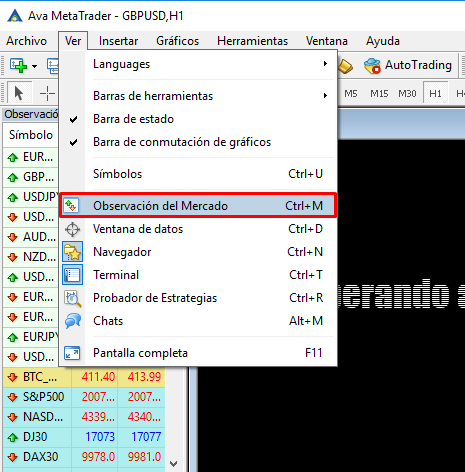The width and height of the screenshot is (465, 472).
Task: Click DAX30 ask value 9981.0
Action: (144, 457)
